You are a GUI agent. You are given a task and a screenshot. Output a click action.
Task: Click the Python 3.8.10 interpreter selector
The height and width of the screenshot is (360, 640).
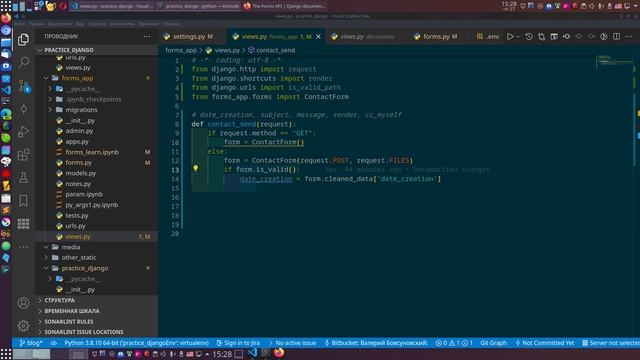(136, 343)
